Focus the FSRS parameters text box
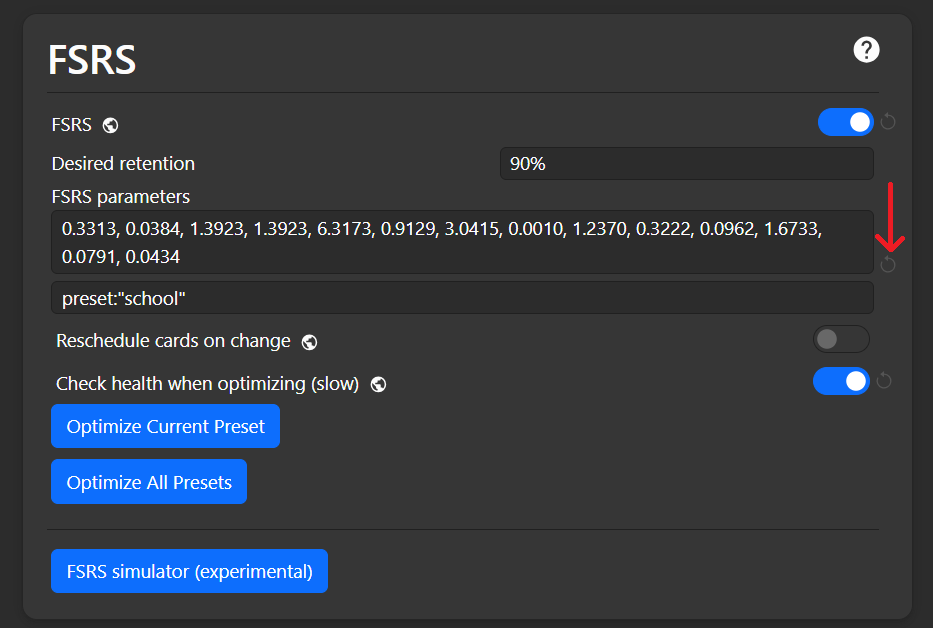The height and width of the screenshot is (628, 933). [x=462, y=242]
